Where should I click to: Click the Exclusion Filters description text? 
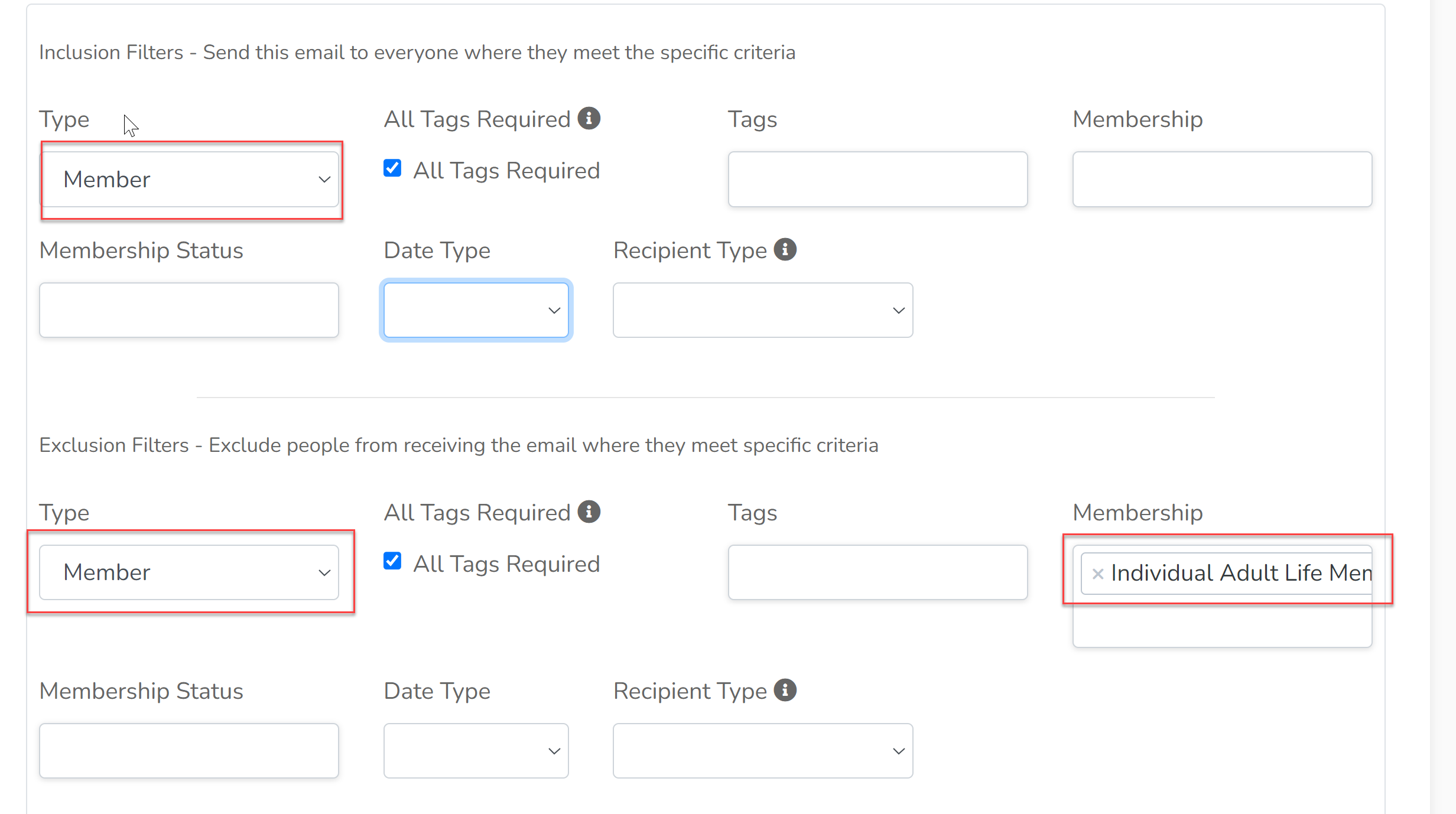[x=459, y=445]
